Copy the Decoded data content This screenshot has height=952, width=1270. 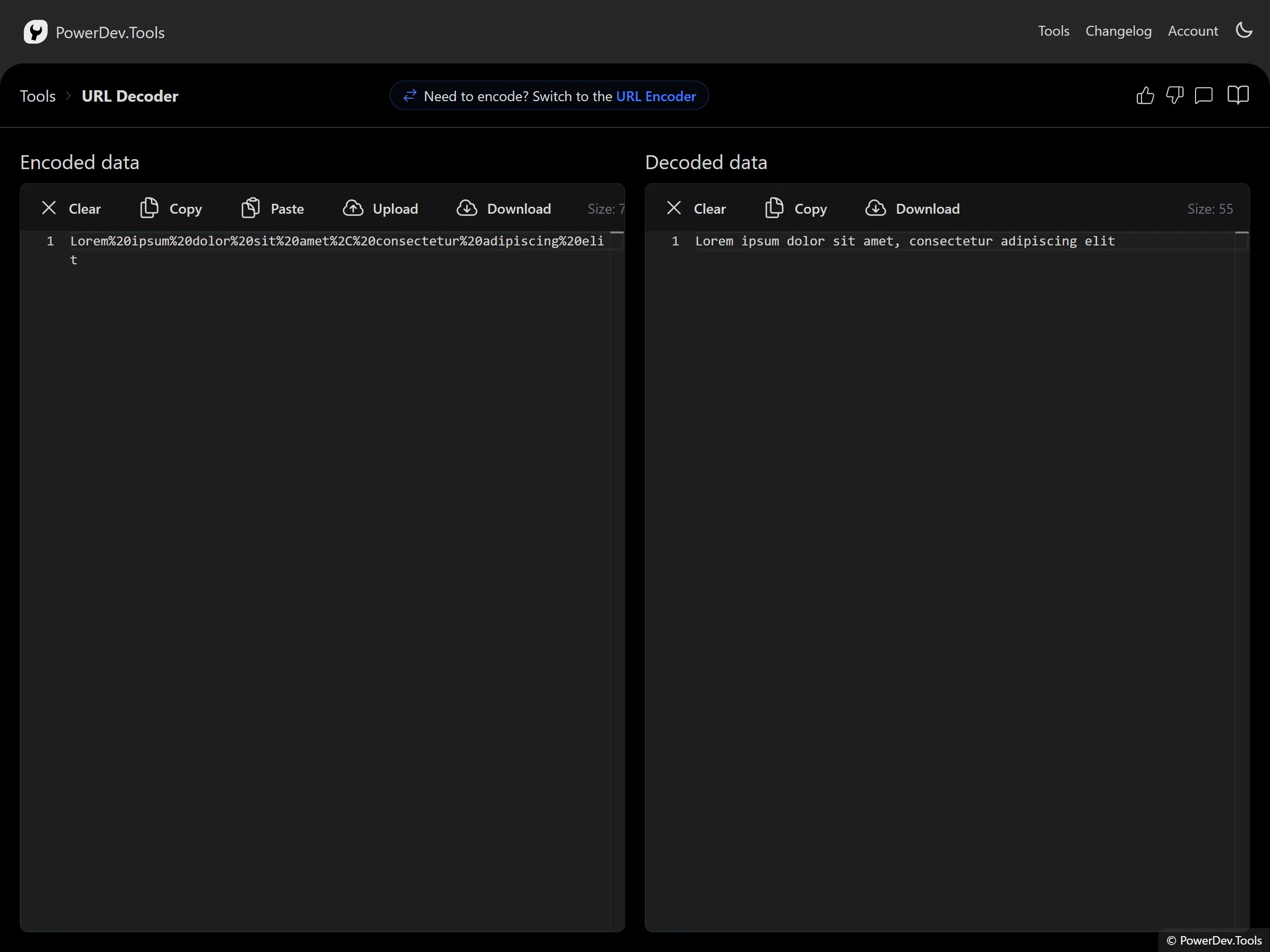click(796, 208)
